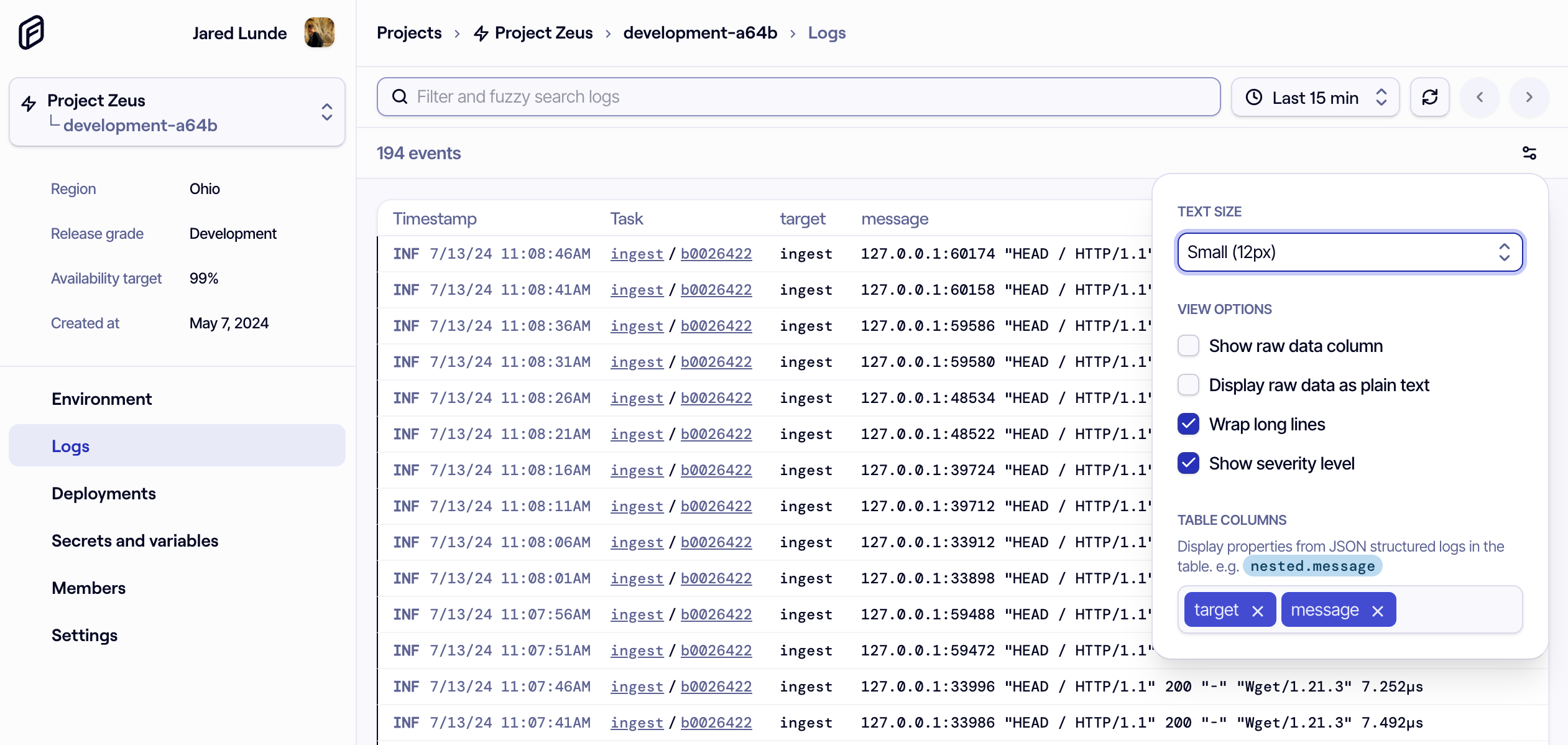Click the Timestamp column header
1568x745 pixels.
click(x=435, y=218)
